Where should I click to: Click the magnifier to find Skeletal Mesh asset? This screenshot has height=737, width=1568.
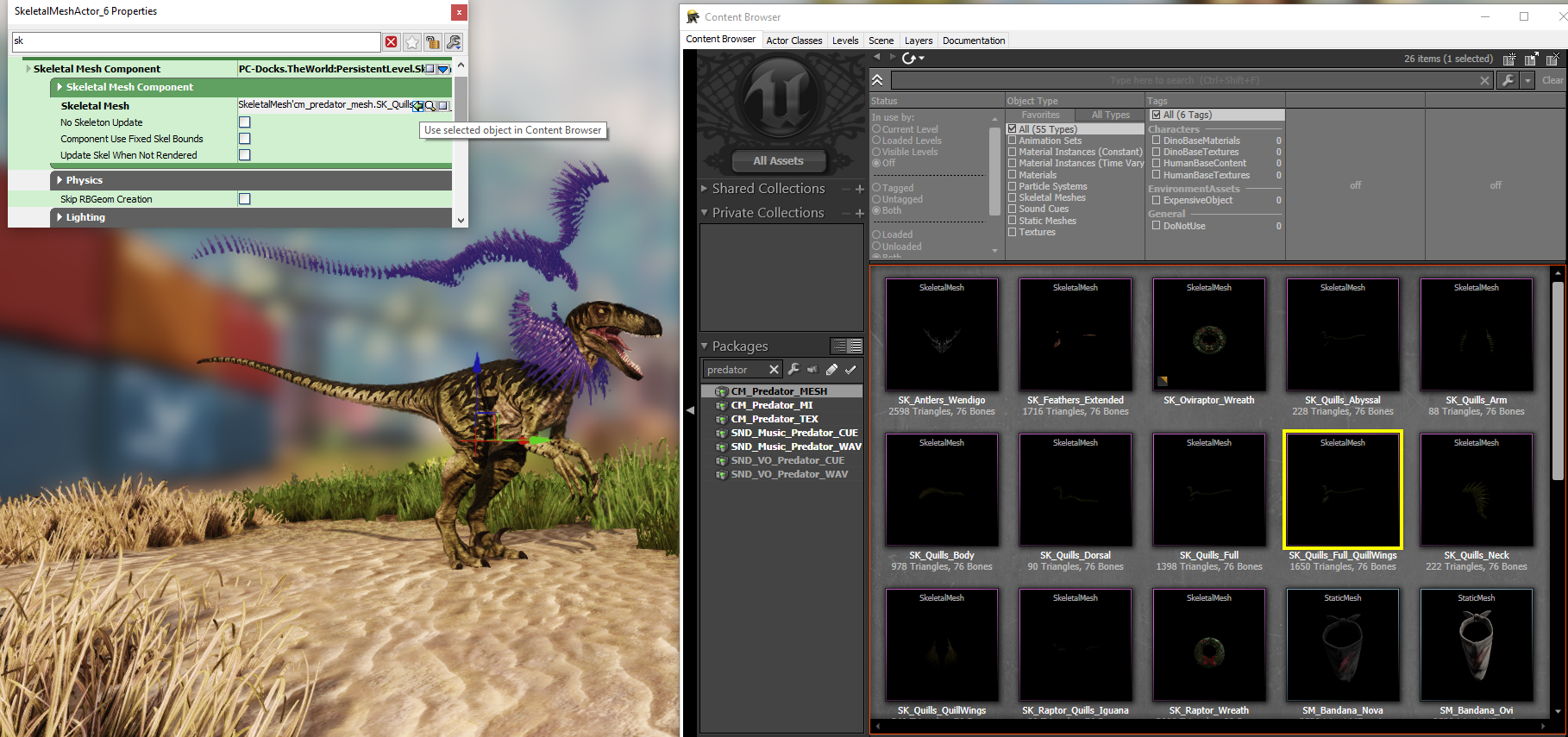tap(430, 105)
